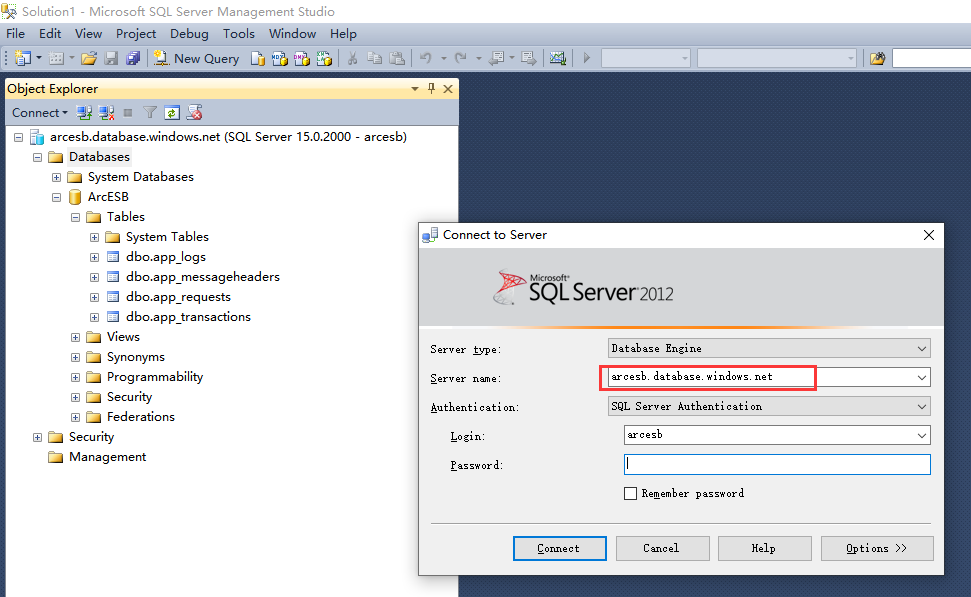The width and height of the screenshot is (971, 597).
Task: Click the Filter funnel icon
Action: [150, 113]
